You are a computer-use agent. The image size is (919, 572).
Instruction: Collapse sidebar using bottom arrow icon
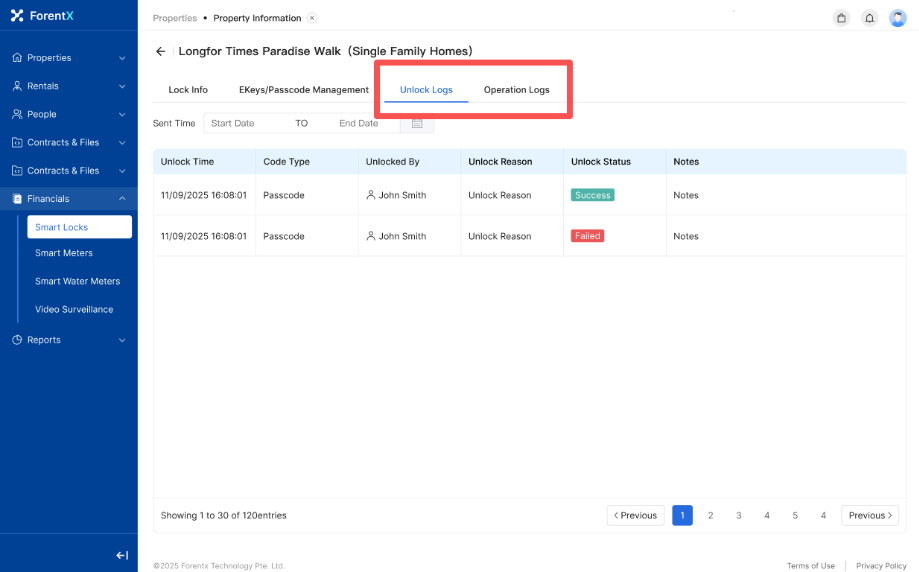click(x=122, y=555)
